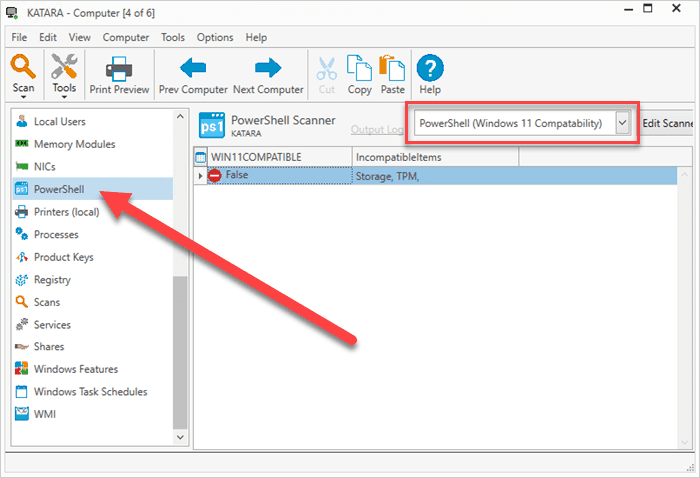Click the Copy toolbar icon
Viewport: 700px width, 478px height.
(x=359, y=68)
